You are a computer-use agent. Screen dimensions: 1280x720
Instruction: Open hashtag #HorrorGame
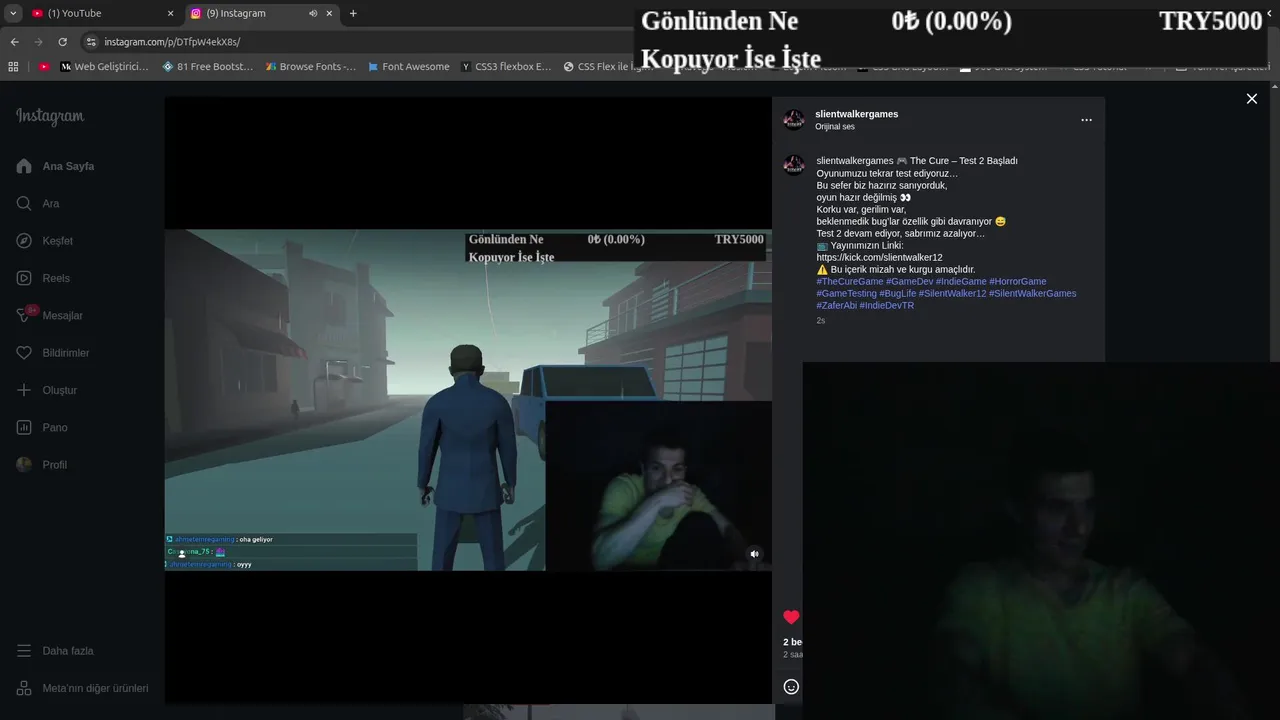tap(1018, 281)
